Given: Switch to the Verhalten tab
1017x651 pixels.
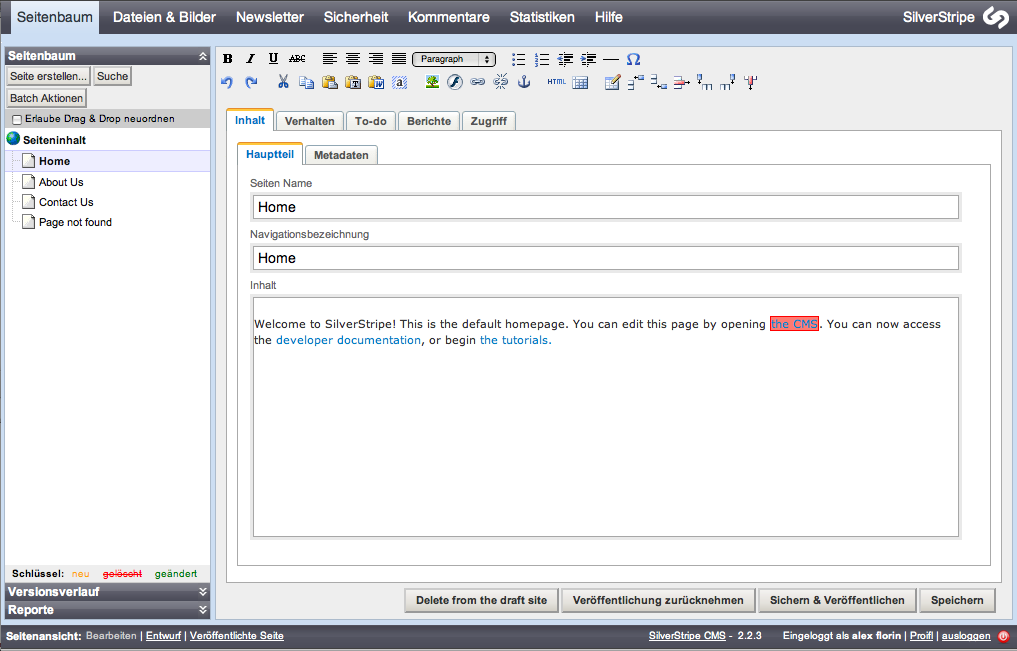Looking at the screenshot, I should click(x=309, y=121).
